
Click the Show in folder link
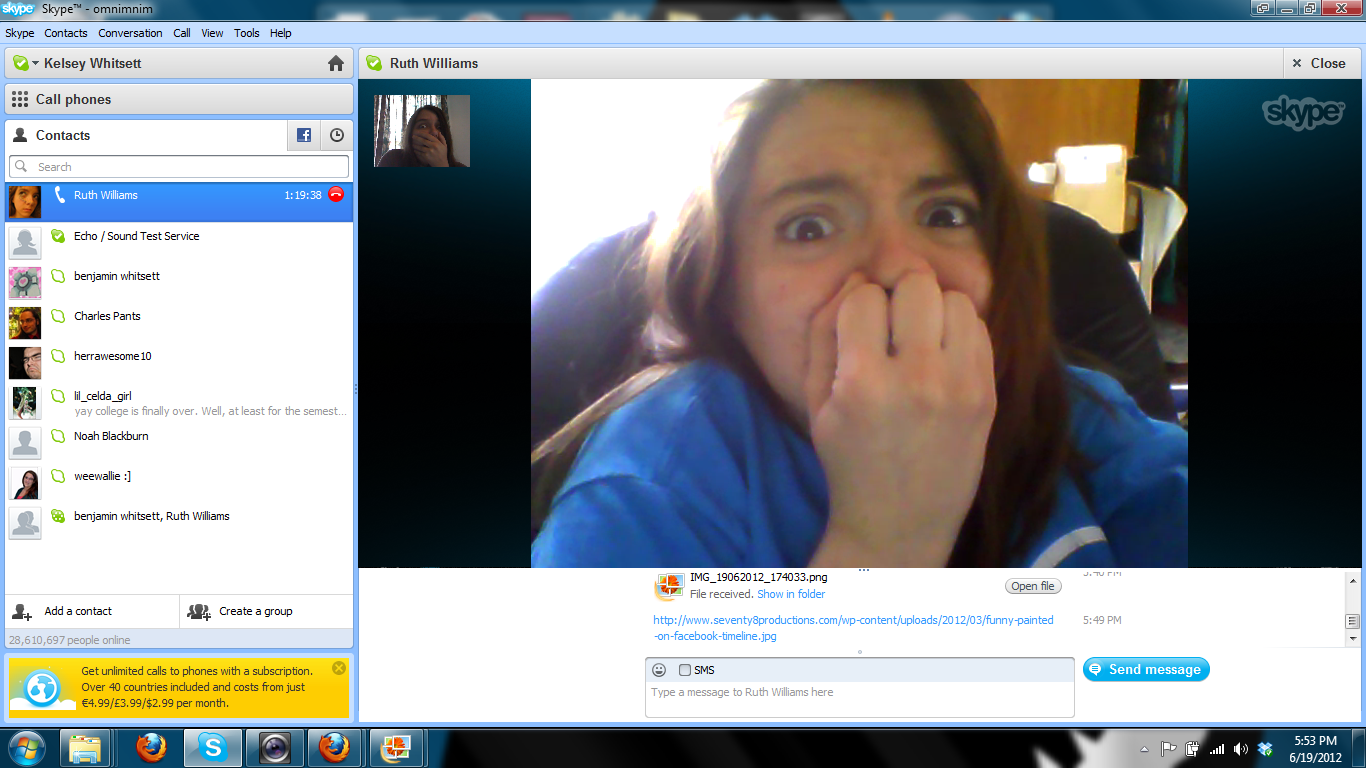pyautogui.click(x=791, y=594)
